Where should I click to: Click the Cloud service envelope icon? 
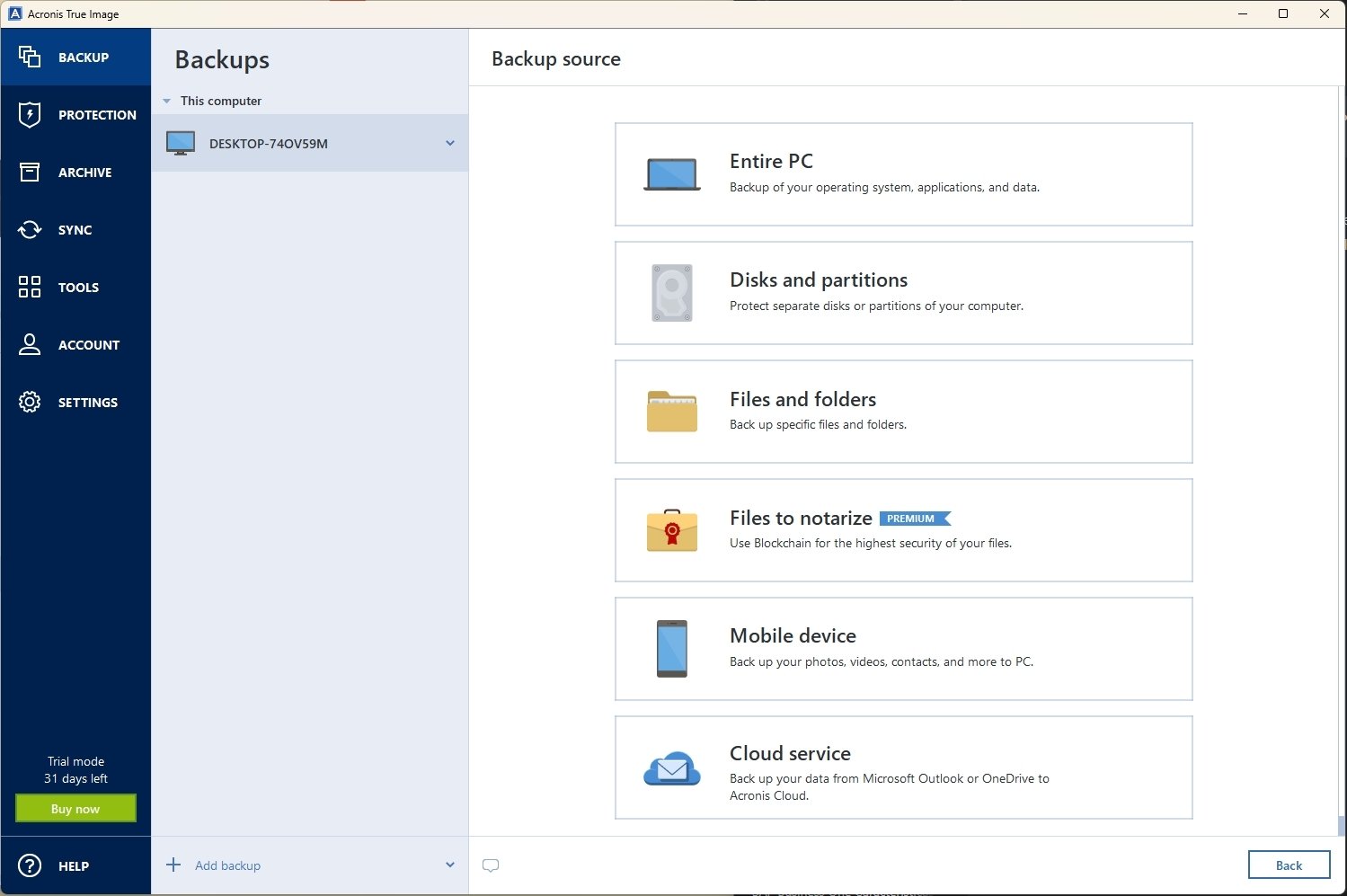tap(672, 768)
